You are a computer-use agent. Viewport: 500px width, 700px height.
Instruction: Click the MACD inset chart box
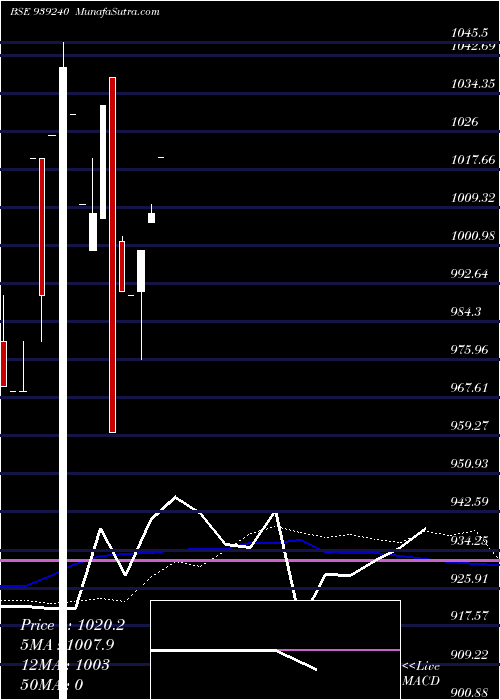[275, 650]
